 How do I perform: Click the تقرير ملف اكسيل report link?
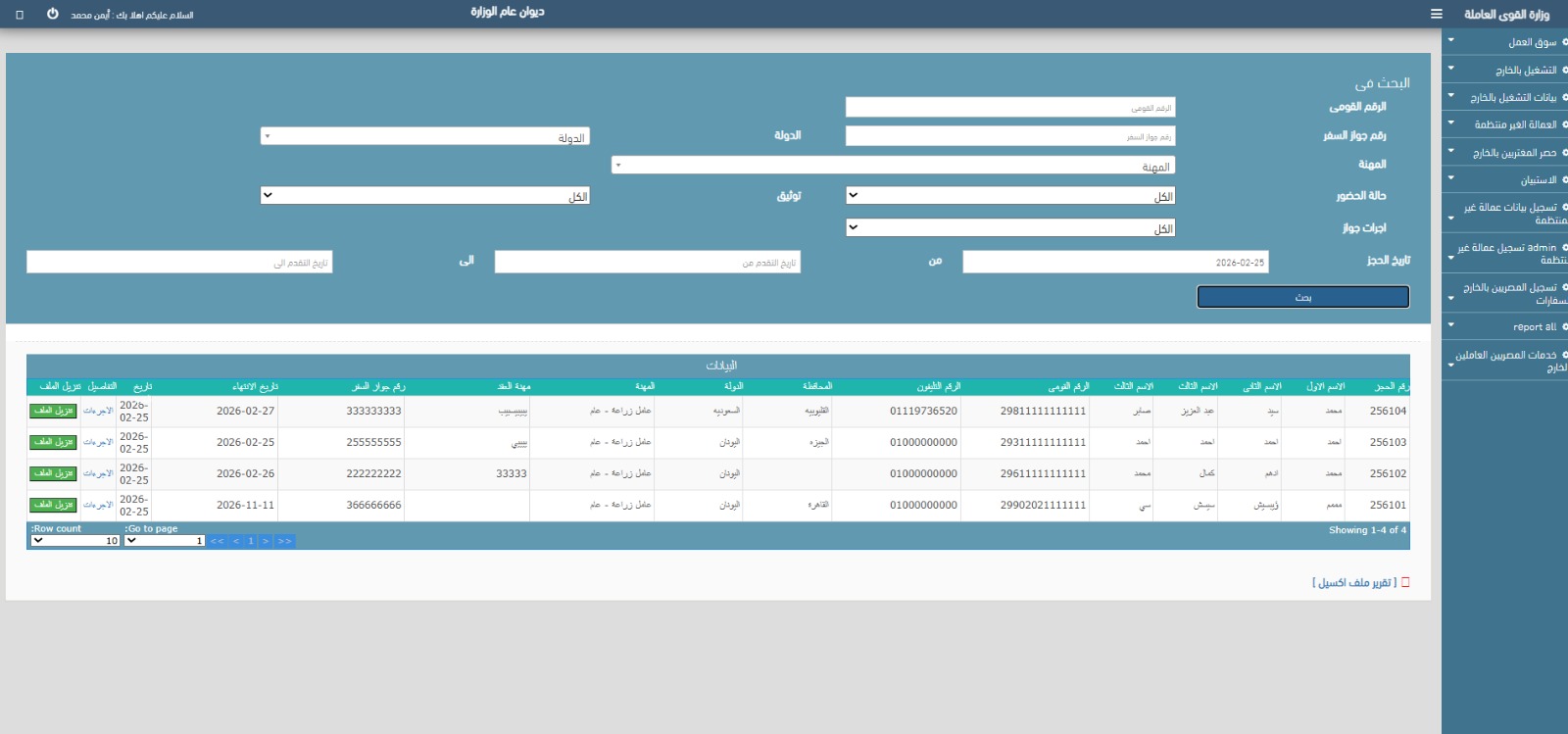1353,583
